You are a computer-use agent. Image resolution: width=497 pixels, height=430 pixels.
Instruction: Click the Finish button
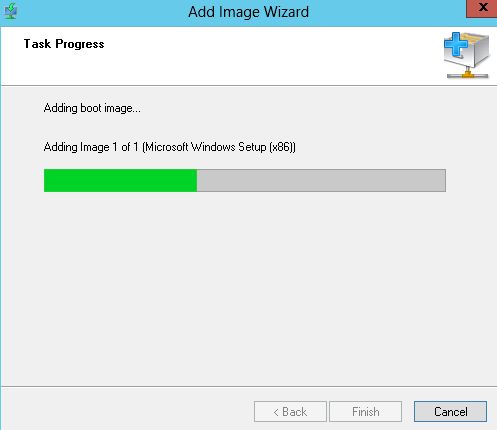365,412
